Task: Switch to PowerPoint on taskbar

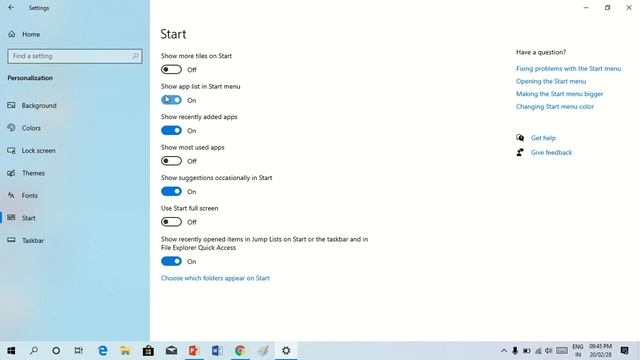Action: [x=194, y=351]
